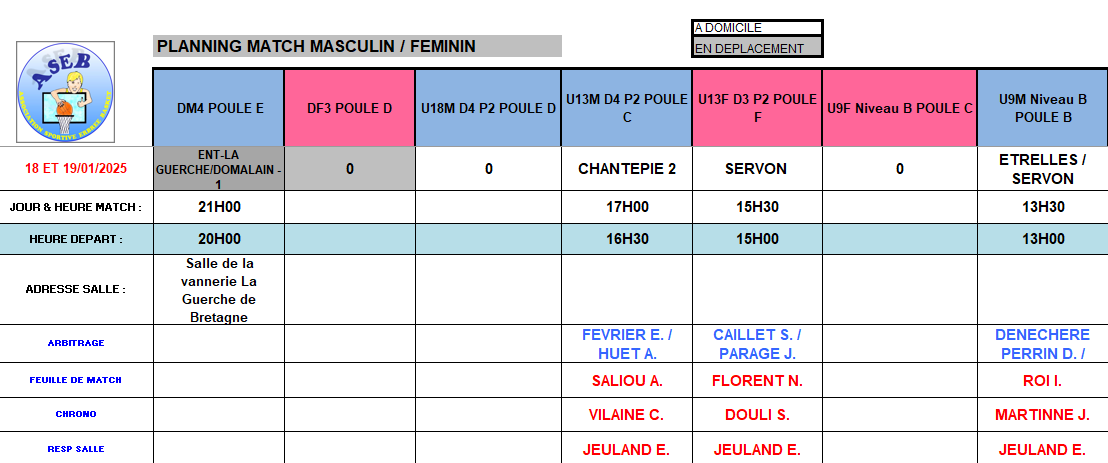
Task: Click the ASEB club logo image
Action: [x=66, y=91]
